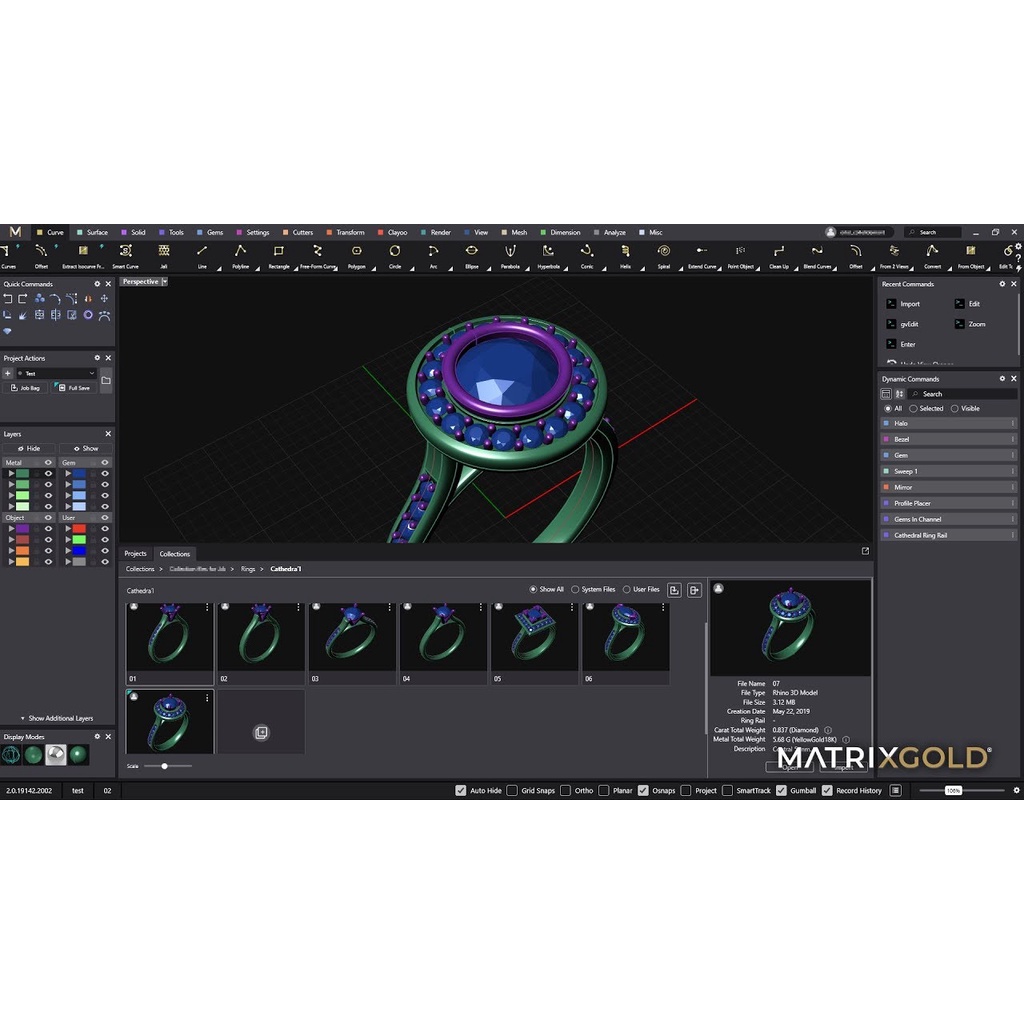Select the Helix tool in toolbar
This screenshot has width=1024, height=1024.
pos(625,255)
